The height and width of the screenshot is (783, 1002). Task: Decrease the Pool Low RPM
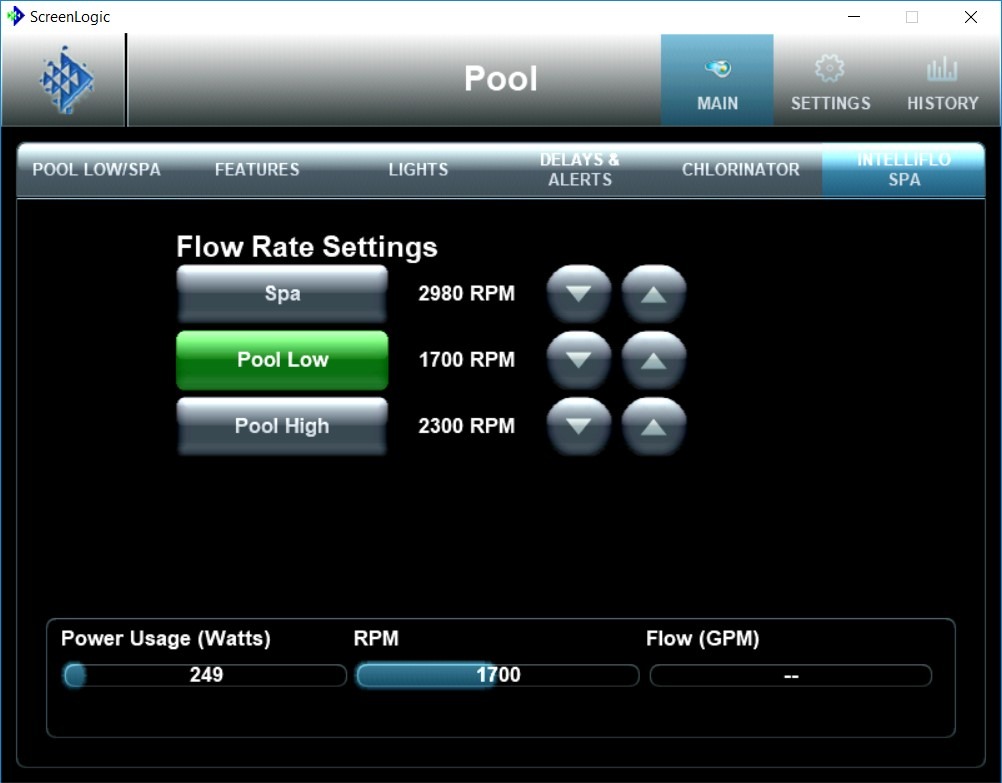[x=578, y=360]
